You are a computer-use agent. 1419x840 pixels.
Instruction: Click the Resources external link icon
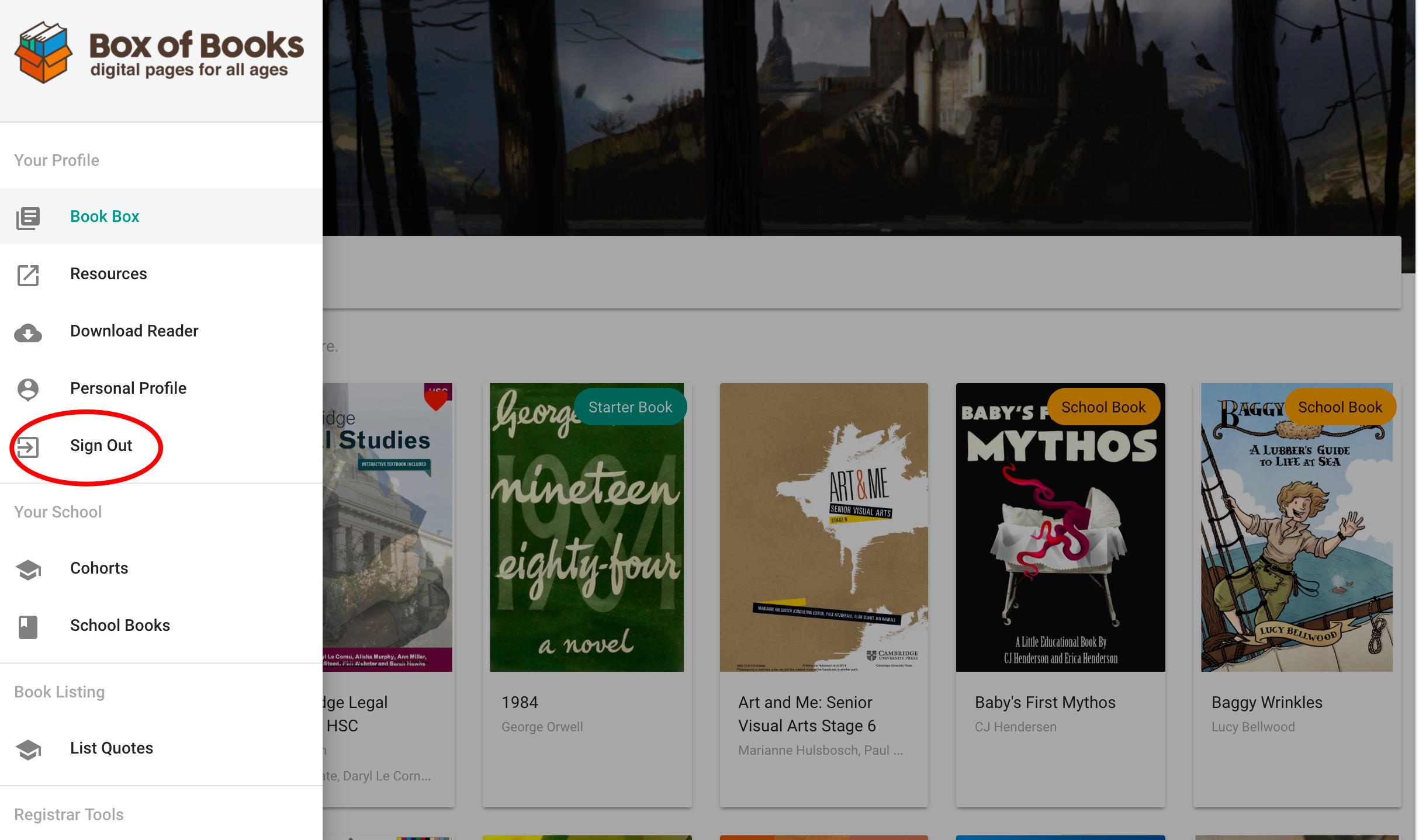(x=28, y=275)
